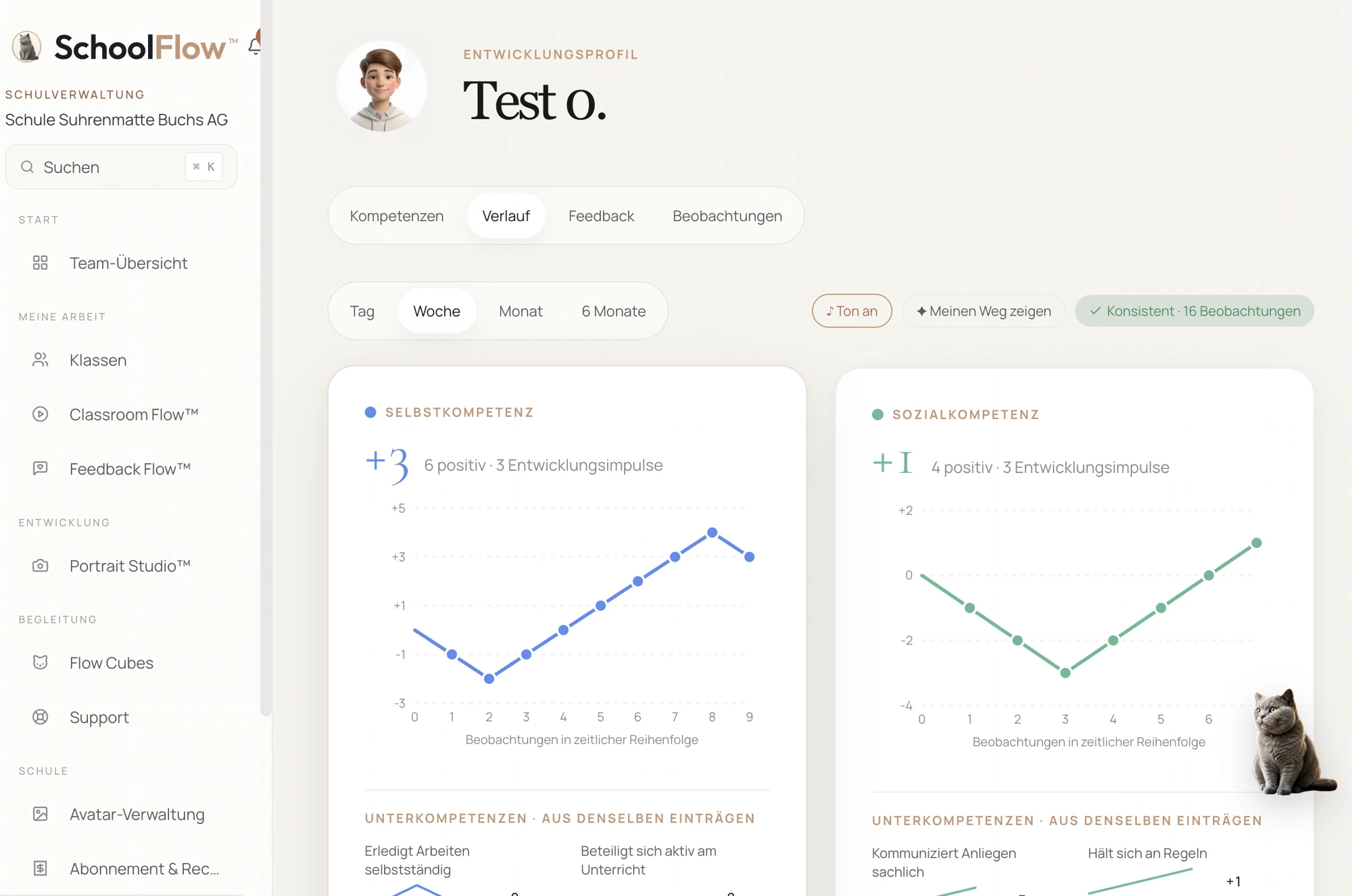Click Selbstkompetenz lowest point at 2
Image resolution: width=1352 pixels, height=896 pixels.
pyautogui.click(x=489, y=678)
